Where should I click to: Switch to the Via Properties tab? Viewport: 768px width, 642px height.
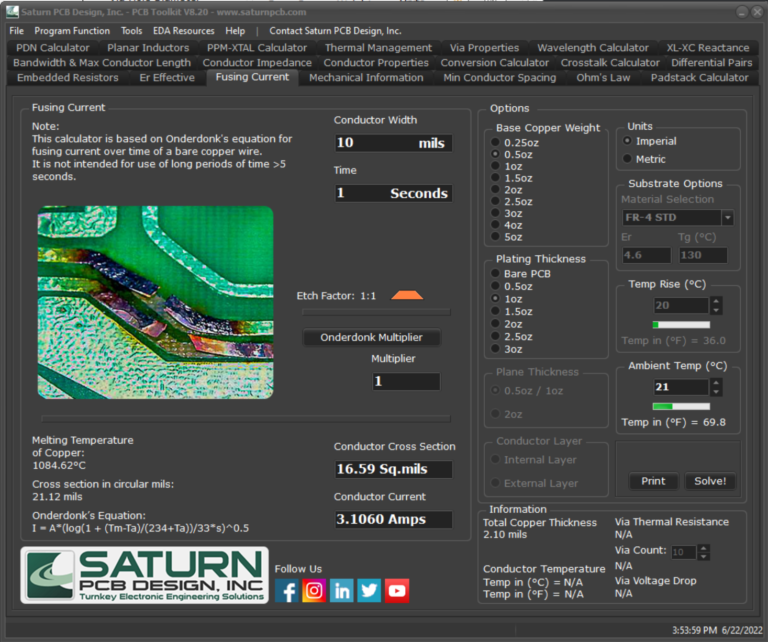[484, 47]
